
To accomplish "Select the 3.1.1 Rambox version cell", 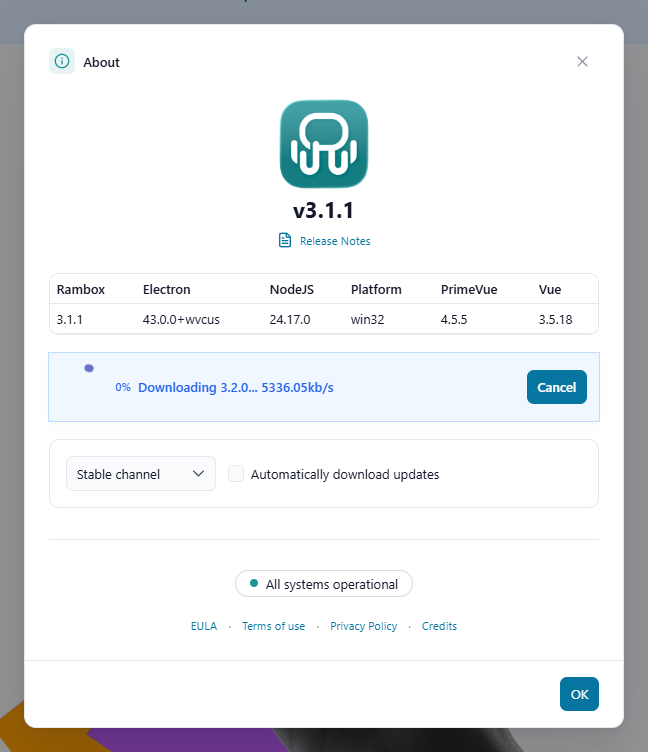I will click(x=70, y=319).
